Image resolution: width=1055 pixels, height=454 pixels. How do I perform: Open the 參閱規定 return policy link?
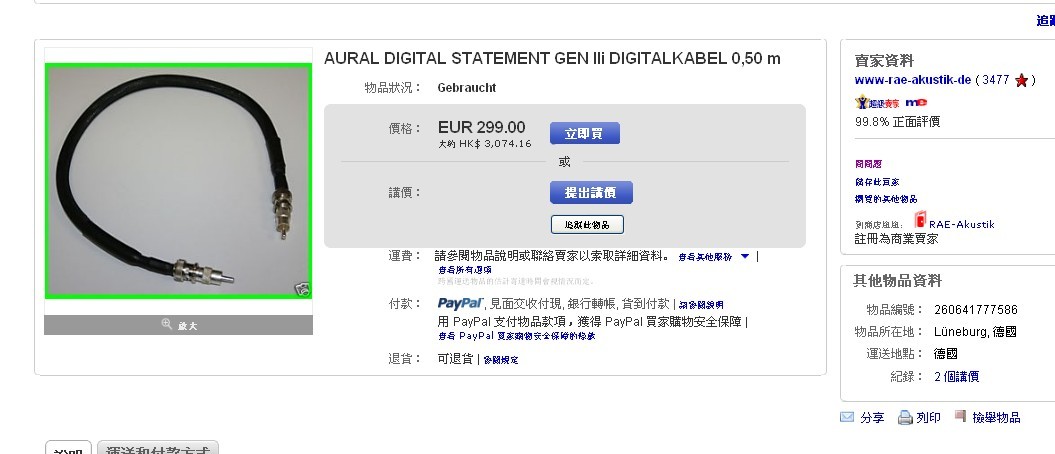tap(501, 360)
